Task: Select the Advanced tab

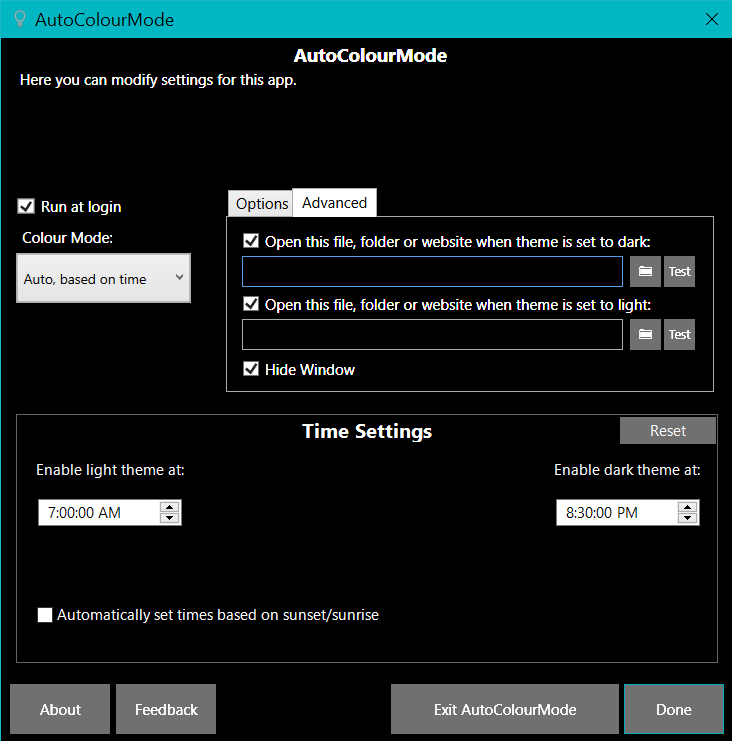Action: coord(335,203)
